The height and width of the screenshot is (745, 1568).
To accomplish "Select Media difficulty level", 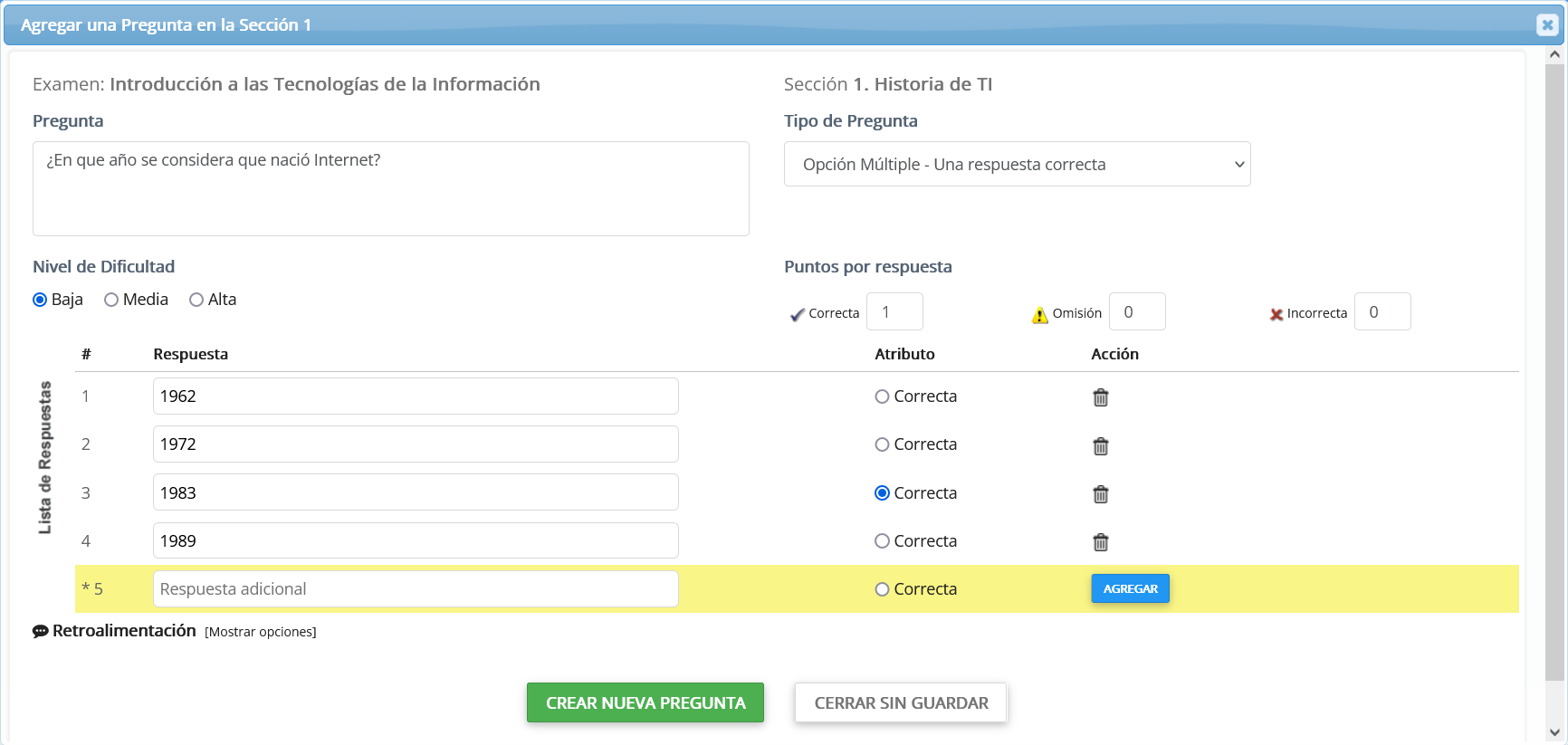I will tap(111, 300).
